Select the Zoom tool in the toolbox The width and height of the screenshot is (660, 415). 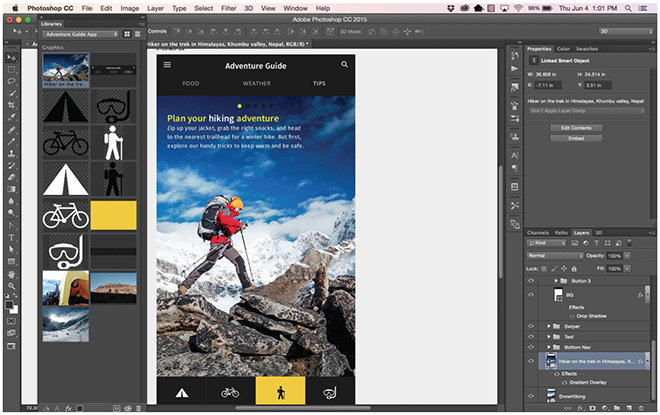pyautogui.click(x=11, y=286)
